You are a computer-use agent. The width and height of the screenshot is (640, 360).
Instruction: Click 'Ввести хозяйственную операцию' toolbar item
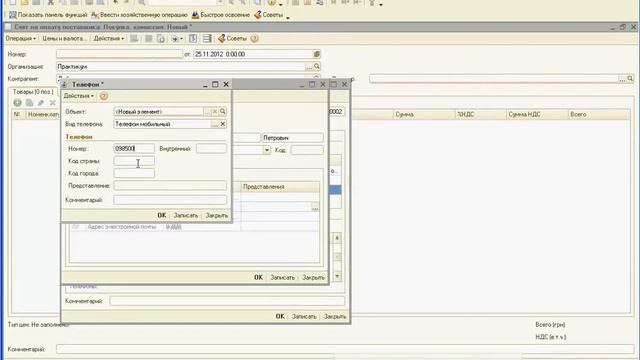tap(139, 15)
